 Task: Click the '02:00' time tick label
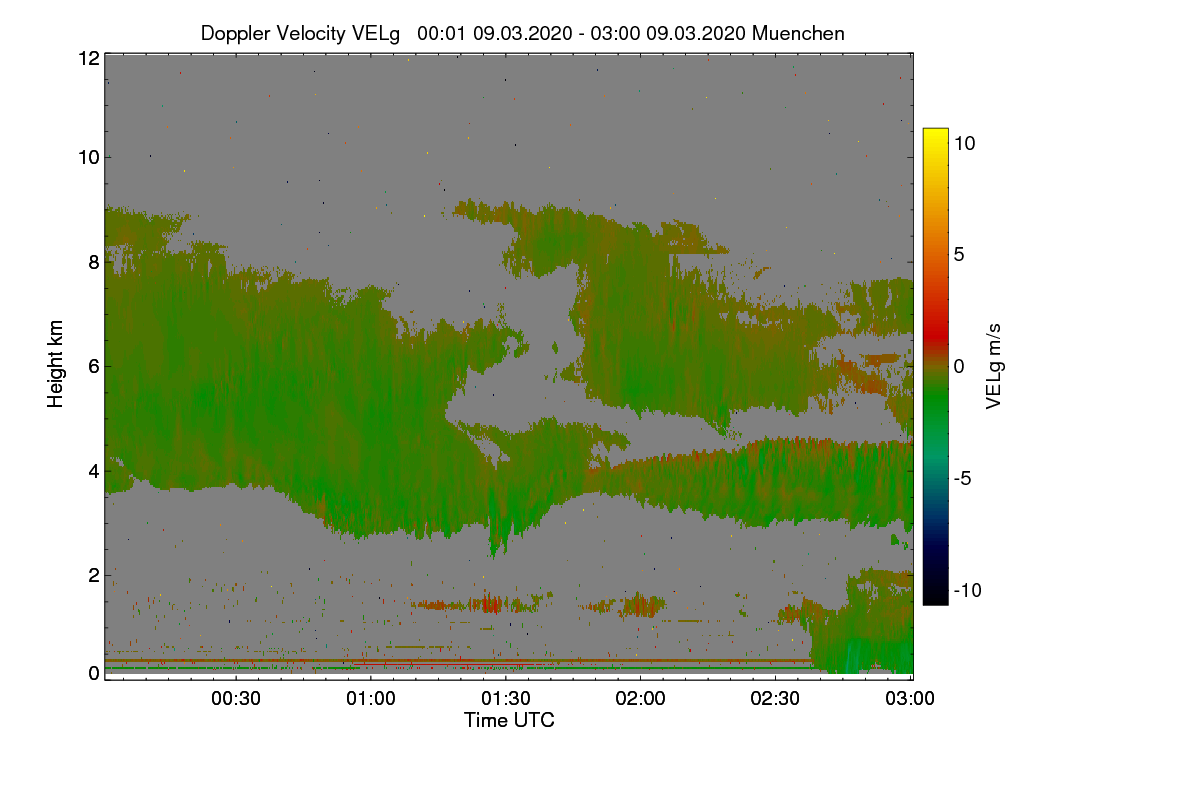pyautogui.click(x=641, y=699)
